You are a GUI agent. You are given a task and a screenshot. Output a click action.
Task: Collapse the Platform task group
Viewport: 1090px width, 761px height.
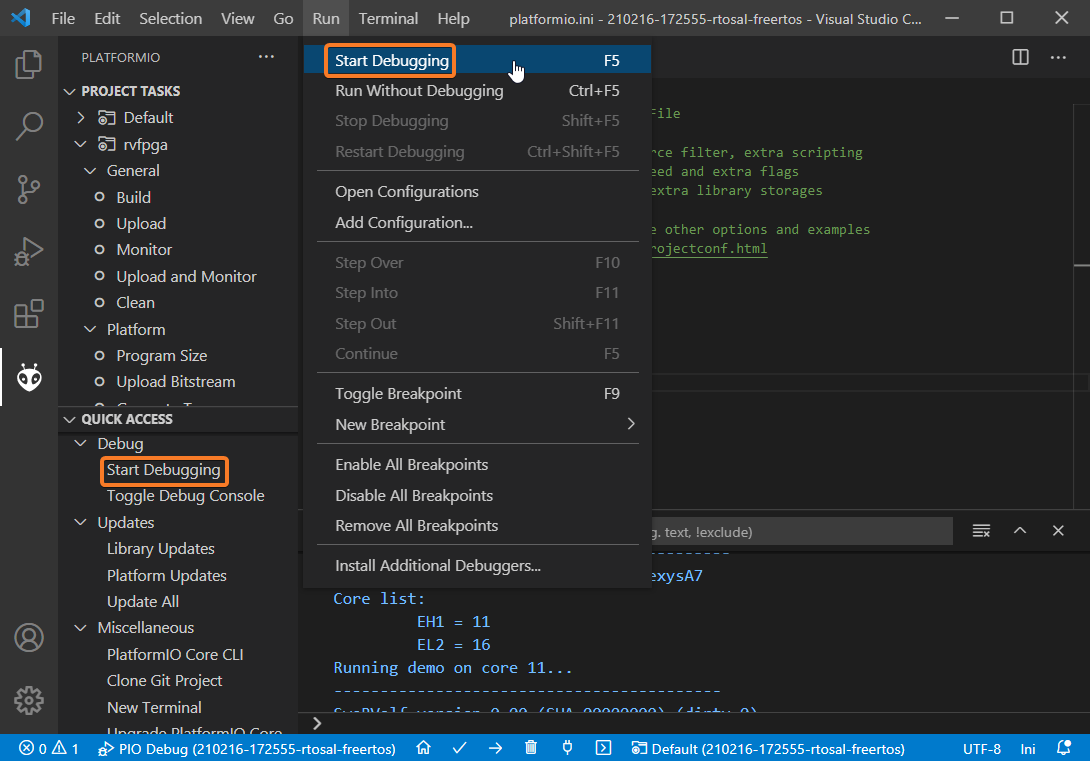90,329
